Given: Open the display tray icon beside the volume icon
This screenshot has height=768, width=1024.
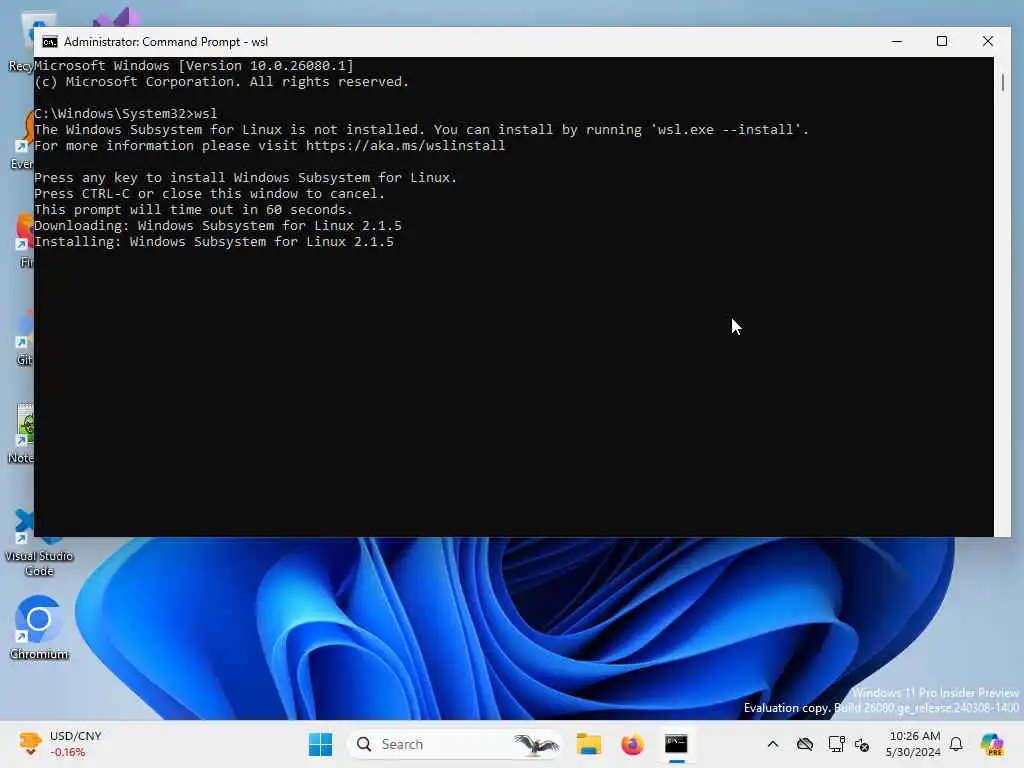Looking at the screenshot, I should click(x=836, y=744).
